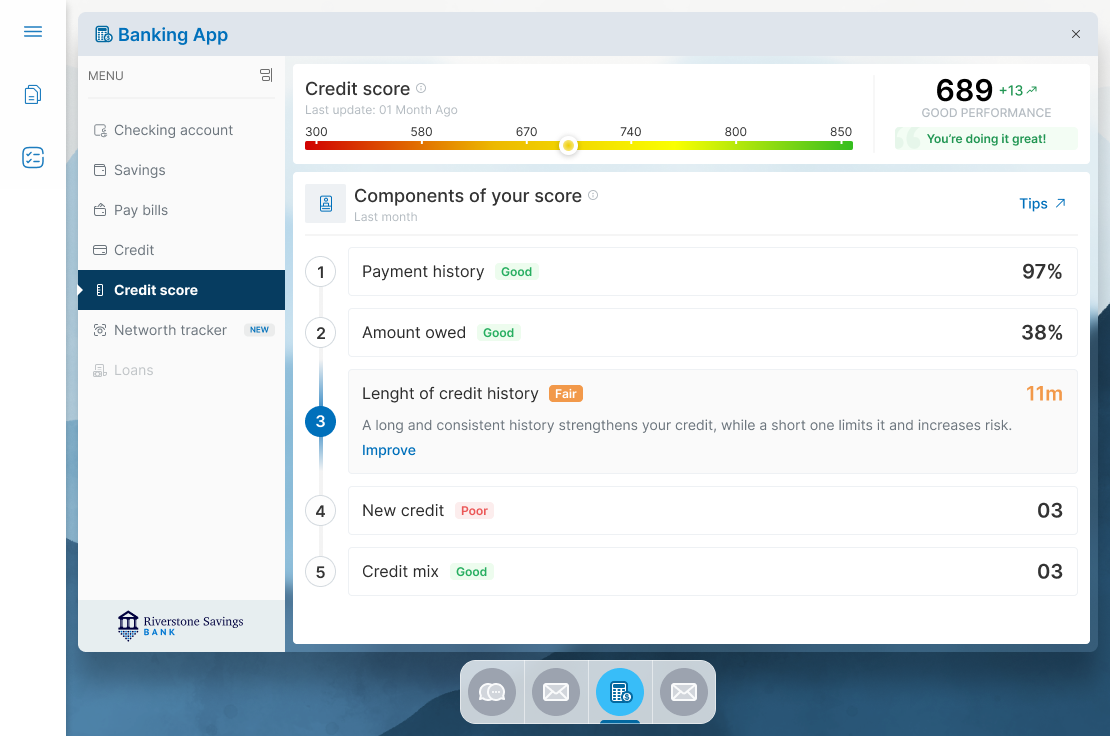
Task: Expand the Credit mix component details
Action: coord(712,571)
